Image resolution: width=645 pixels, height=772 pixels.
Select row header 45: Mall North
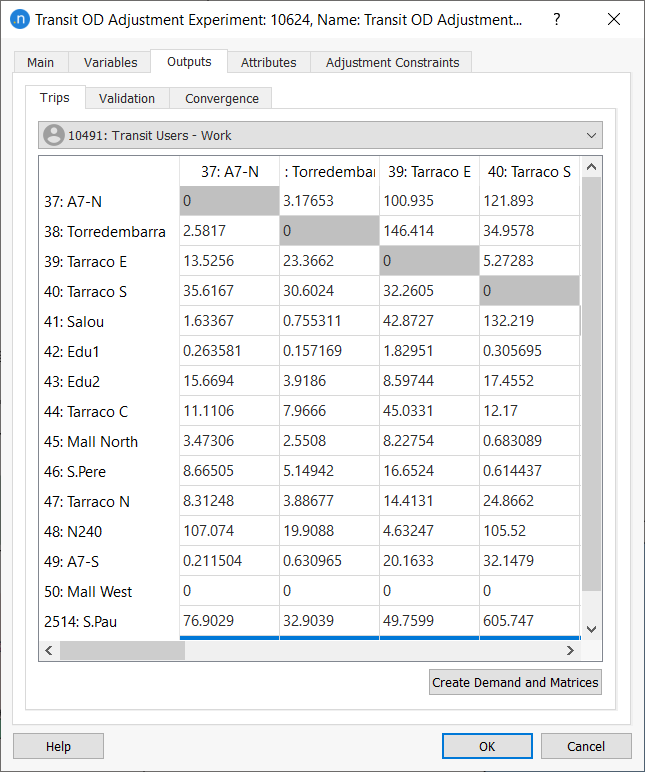tap(109, 442)
